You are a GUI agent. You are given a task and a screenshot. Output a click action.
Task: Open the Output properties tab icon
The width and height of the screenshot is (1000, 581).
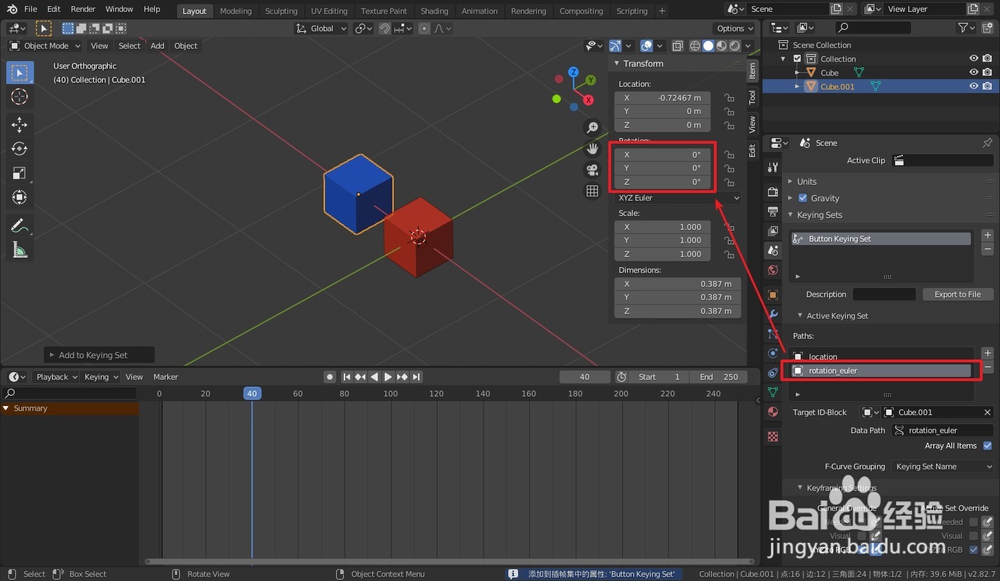pos(773,211)
